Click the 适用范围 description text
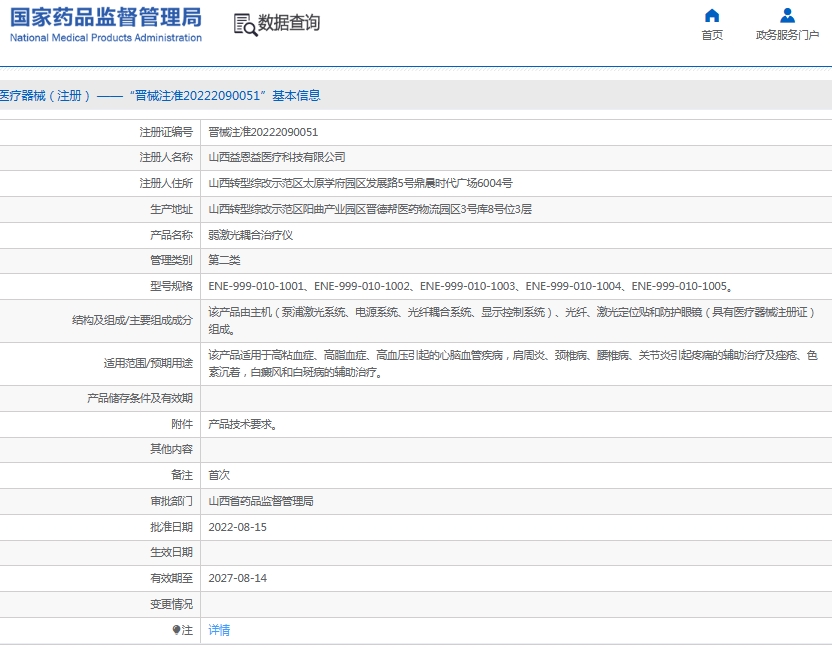Viewport: 832px width, 650px height. 513,363
